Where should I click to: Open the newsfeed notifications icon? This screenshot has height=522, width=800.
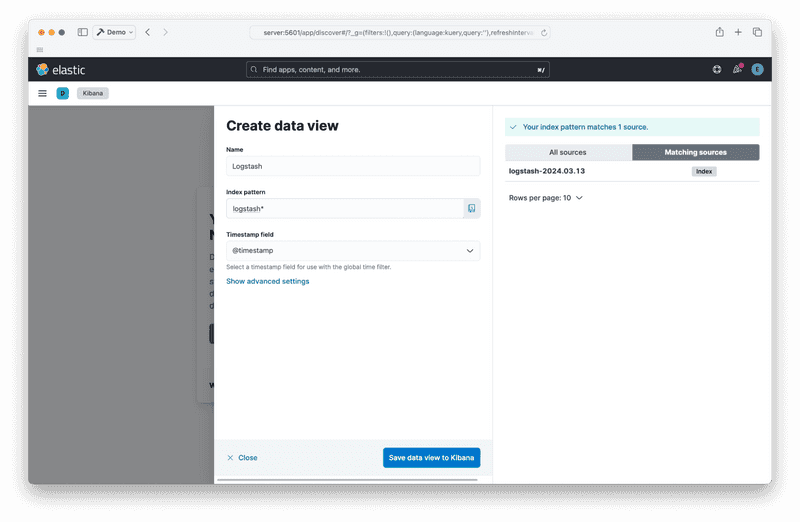click(x=737, y=70)
